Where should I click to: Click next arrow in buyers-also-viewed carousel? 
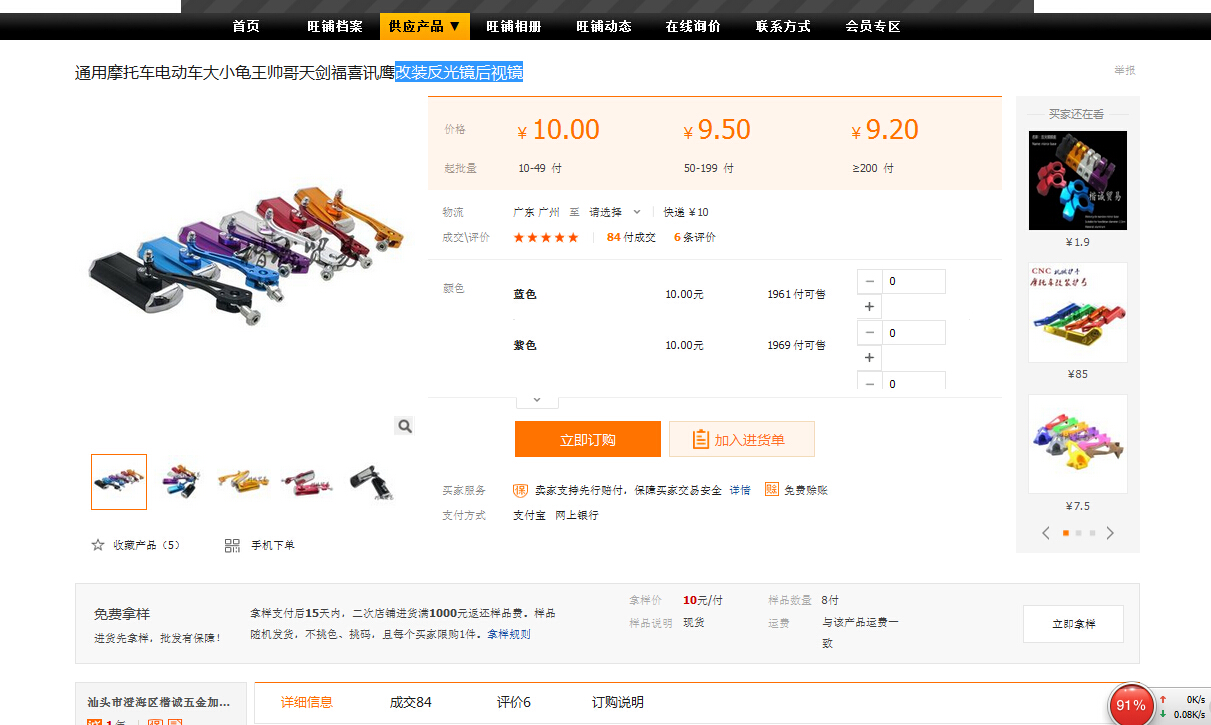click(1110, 533)
